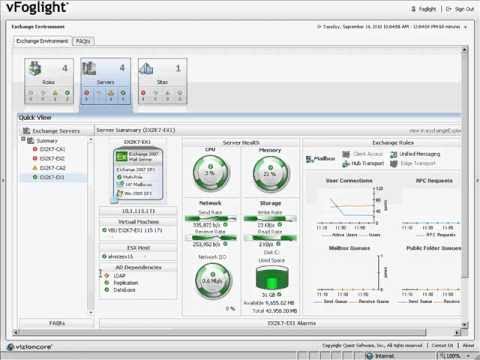Click the Network Send Rate sparkline bar
This screenshot has width=480, height=360.
(x=211, y=219)
